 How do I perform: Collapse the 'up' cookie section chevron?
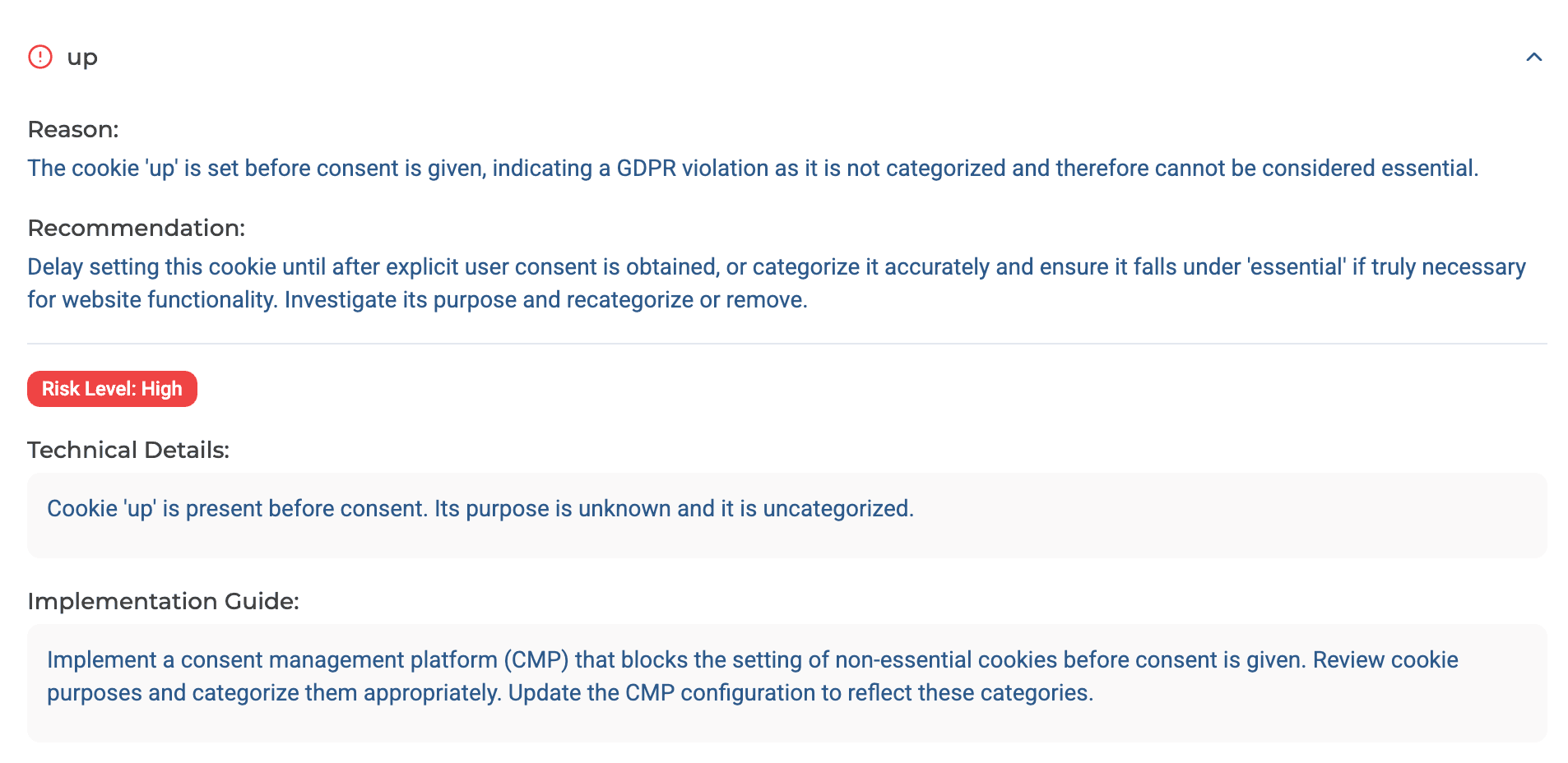(1533, 57)
